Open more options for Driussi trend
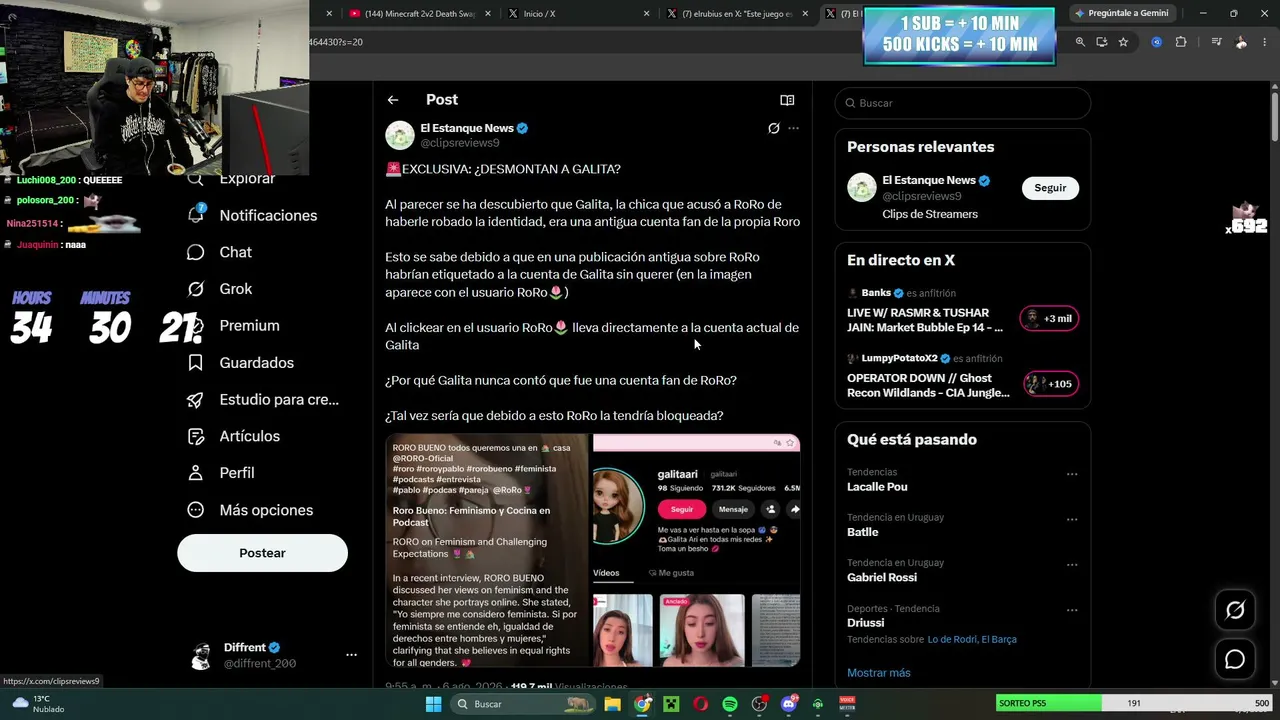This screenshot has height=720, width=1280. 1072,610
